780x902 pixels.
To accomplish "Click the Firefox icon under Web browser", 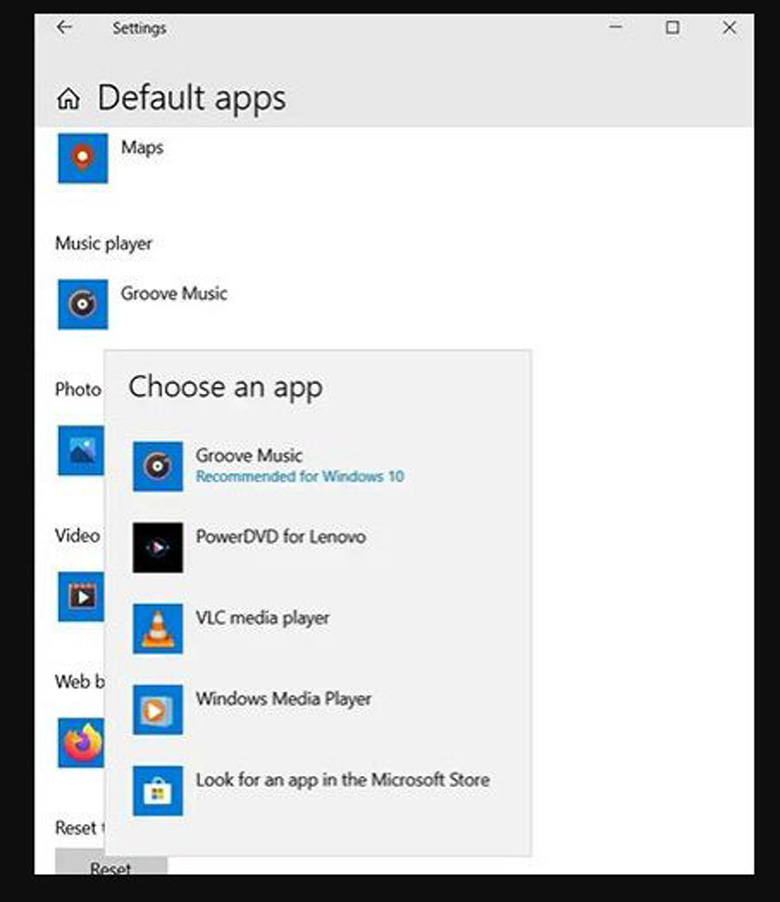I will coord(81,743).
